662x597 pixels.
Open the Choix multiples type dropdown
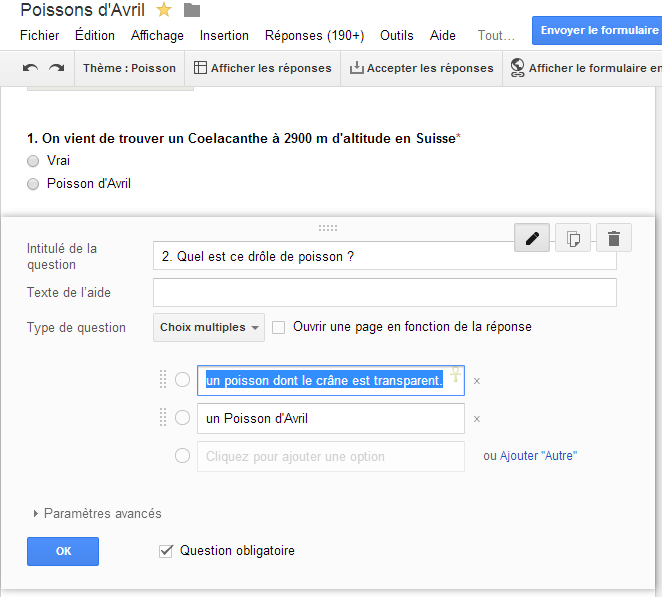[209, 327]
